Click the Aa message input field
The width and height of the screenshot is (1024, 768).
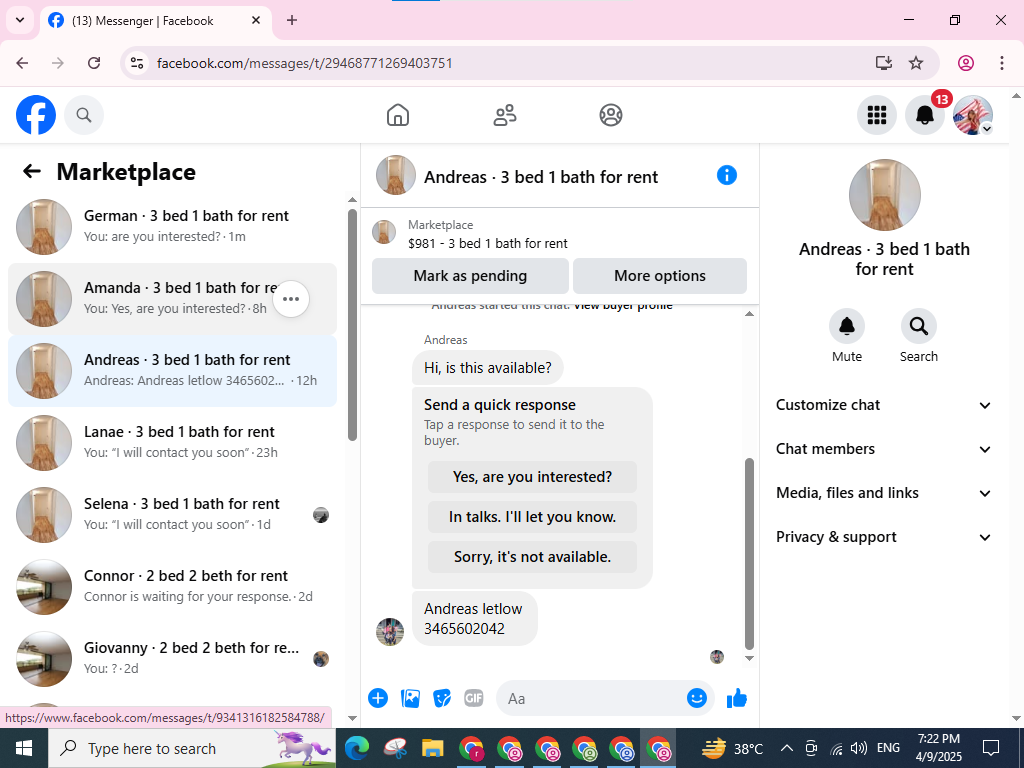coord(594,698)
